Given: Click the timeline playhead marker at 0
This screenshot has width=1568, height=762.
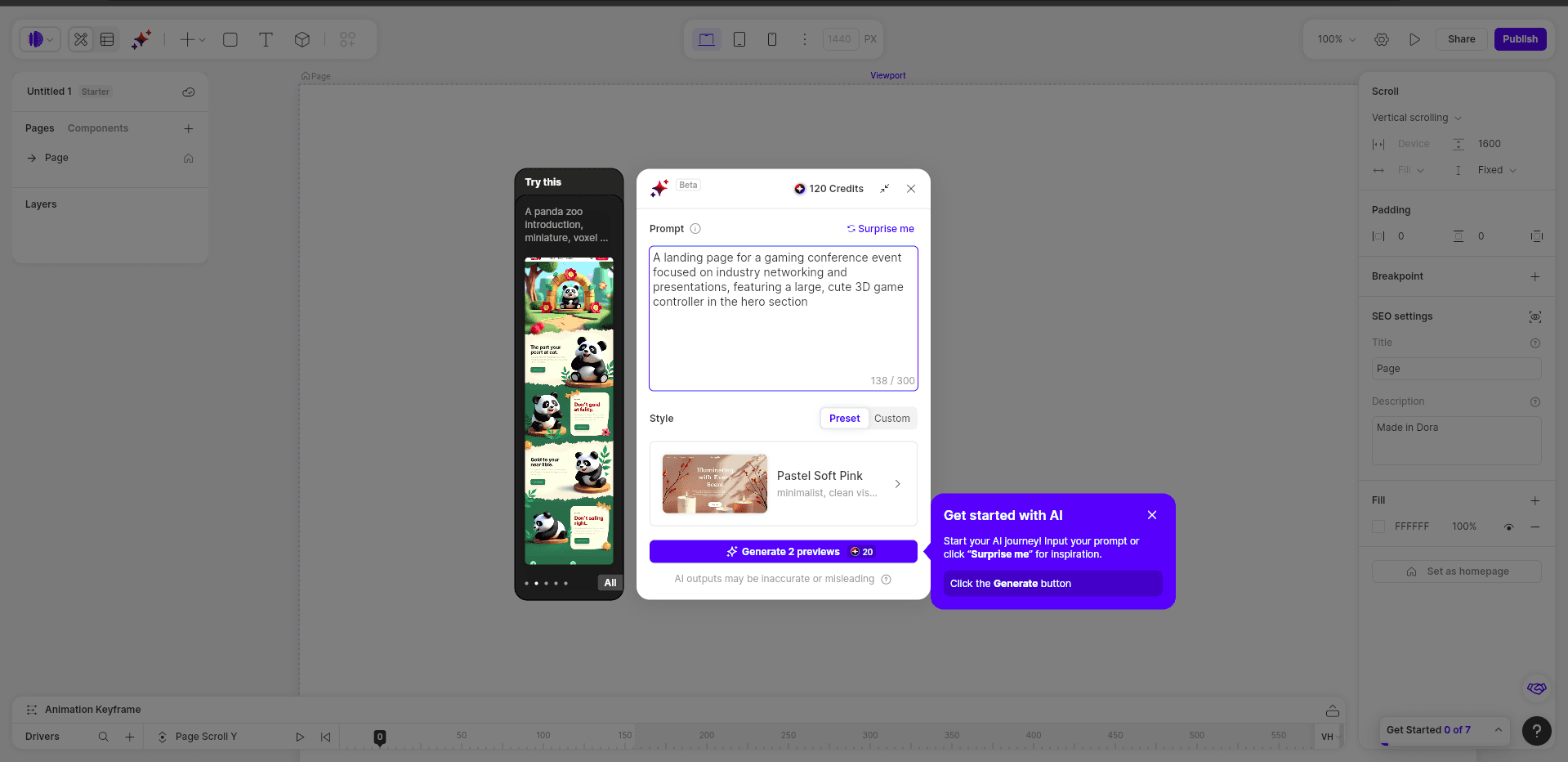Looking at the screenshot, I should coord(380,737).
